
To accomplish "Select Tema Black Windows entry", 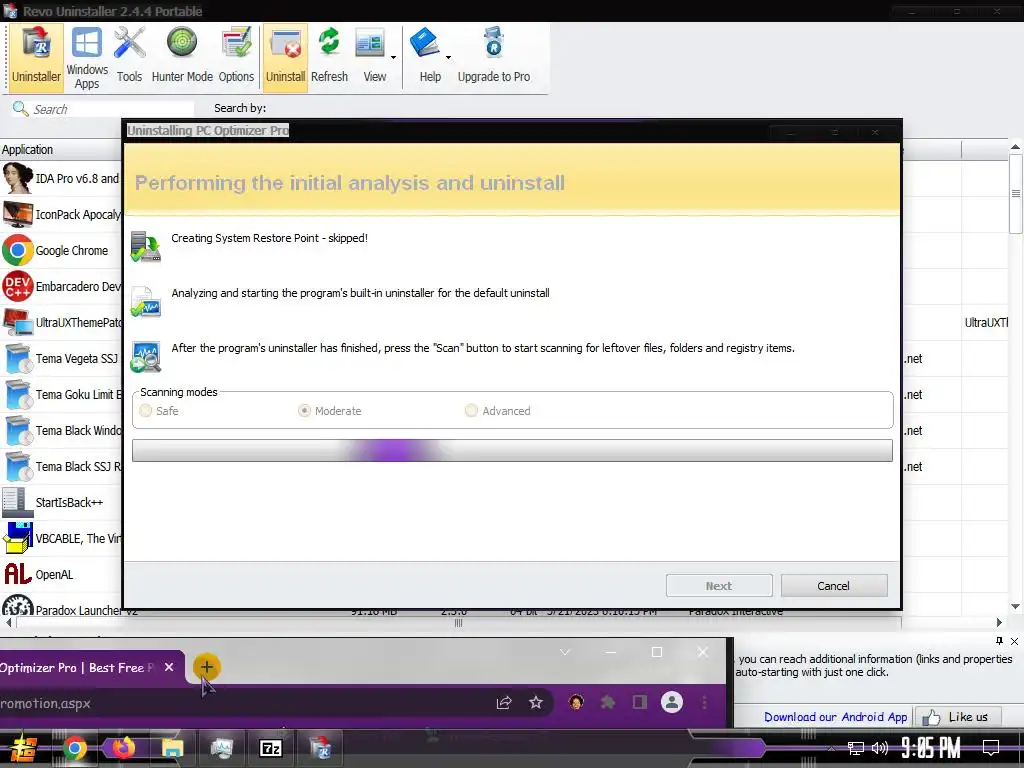I will [x=61, y=430].
